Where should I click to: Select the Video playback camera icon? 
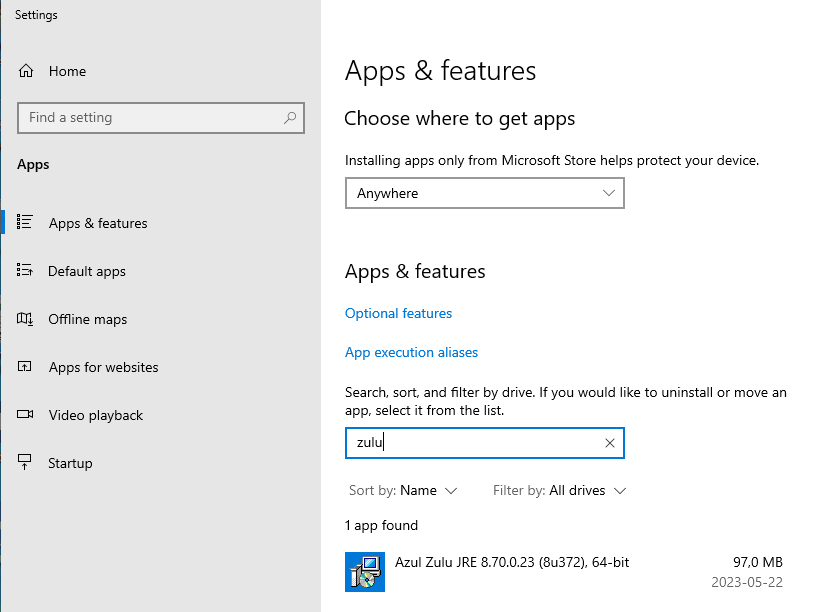pos(26,415)
